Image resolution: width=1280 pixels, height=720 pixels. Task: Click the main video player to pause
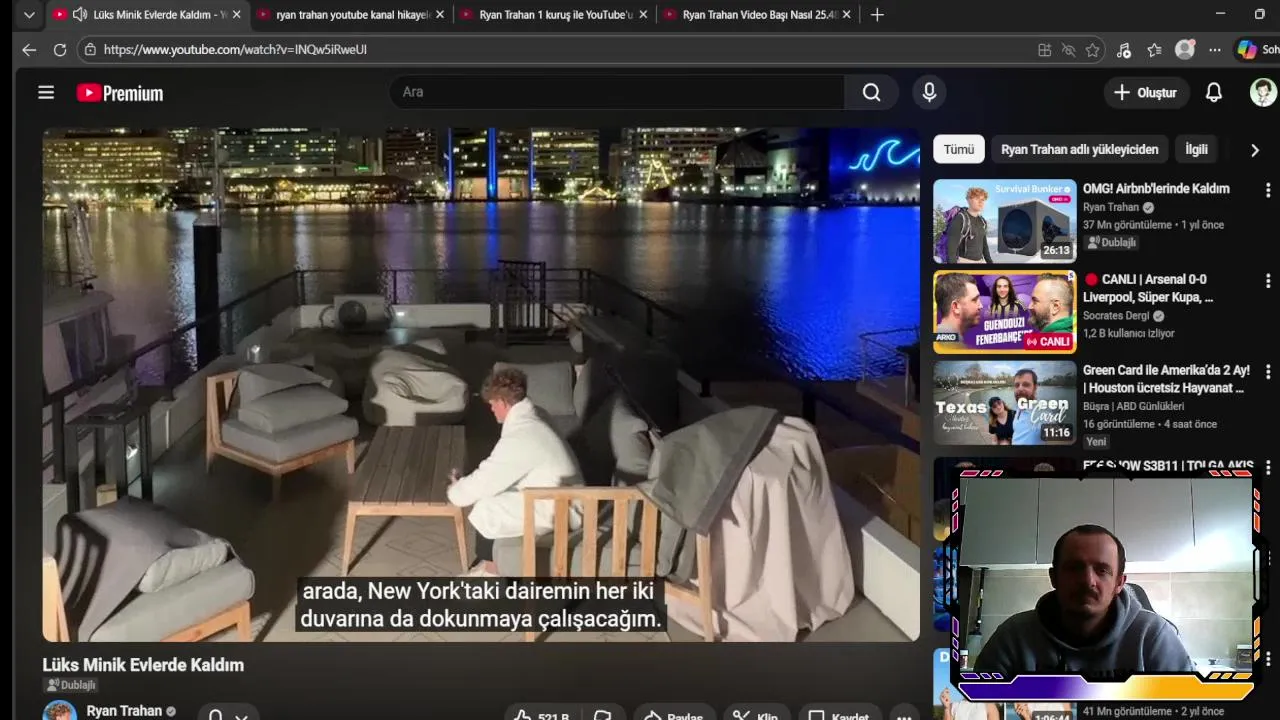pyautogui.click(x=481, y=384)
